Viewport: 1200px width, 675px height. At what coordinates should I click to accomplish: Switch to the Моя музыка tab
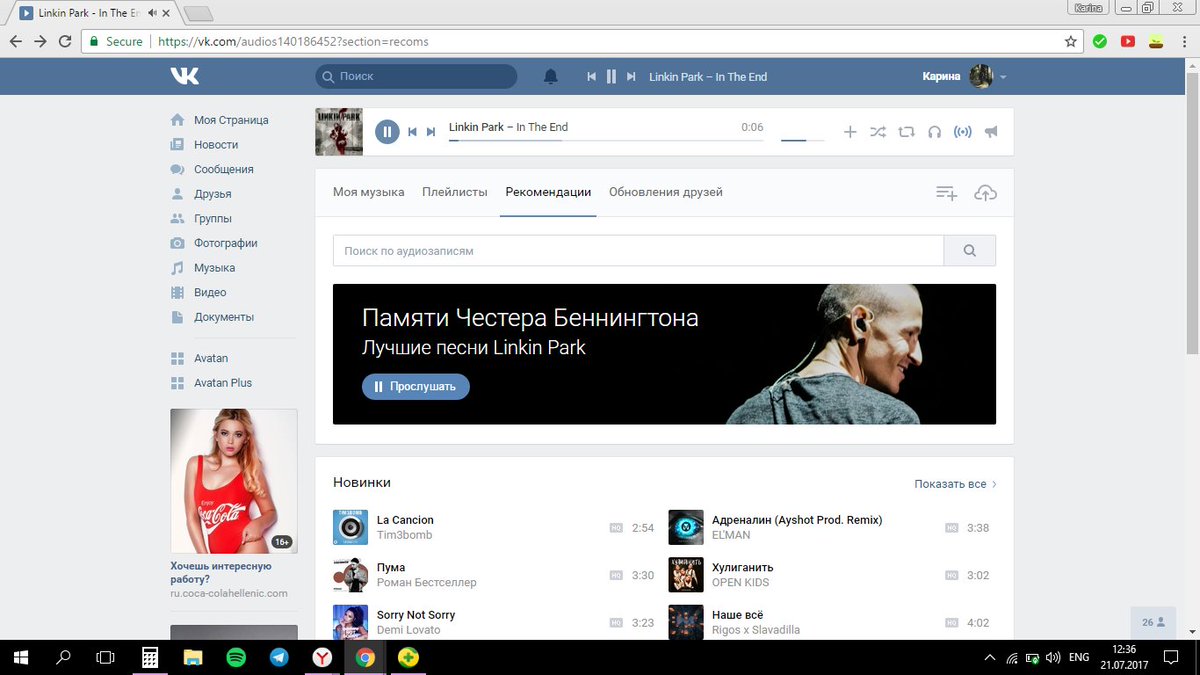[x=369, y=192]
